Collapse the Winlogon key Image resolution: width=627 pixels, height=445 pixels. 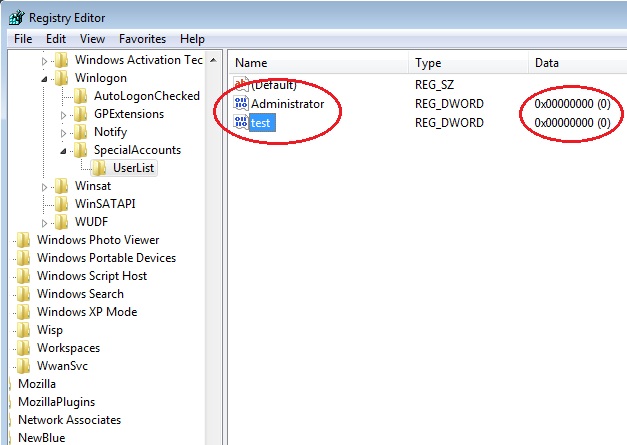coord(44,79)
